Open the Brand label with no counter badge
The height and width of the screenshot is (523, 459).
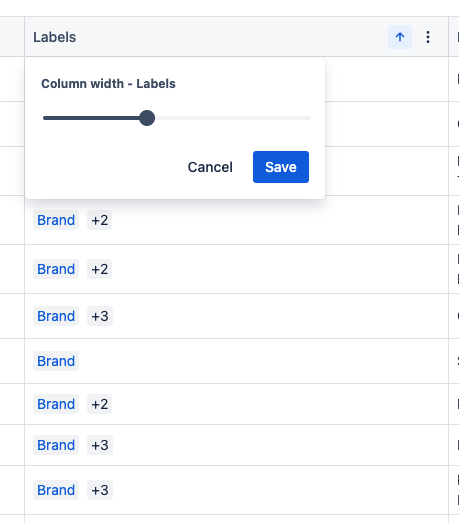pos(56,361)
